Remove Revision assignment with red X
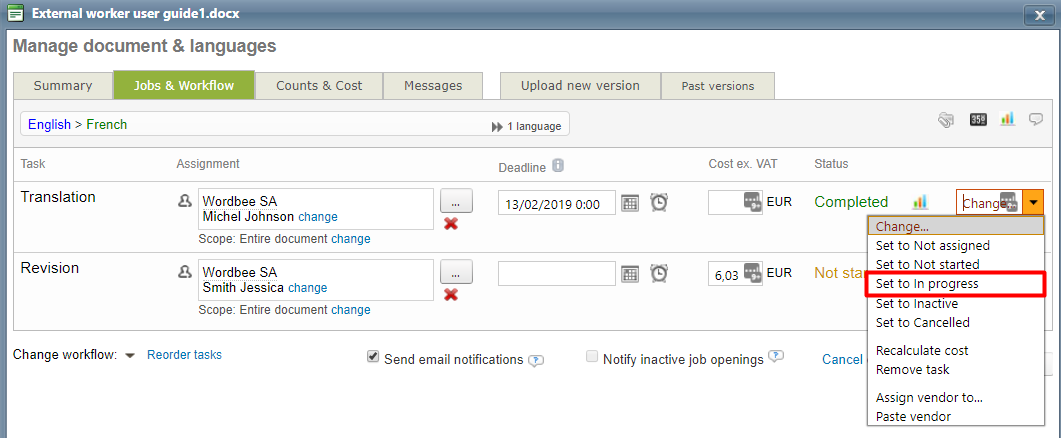The image size is (1061, 438). 451,294
